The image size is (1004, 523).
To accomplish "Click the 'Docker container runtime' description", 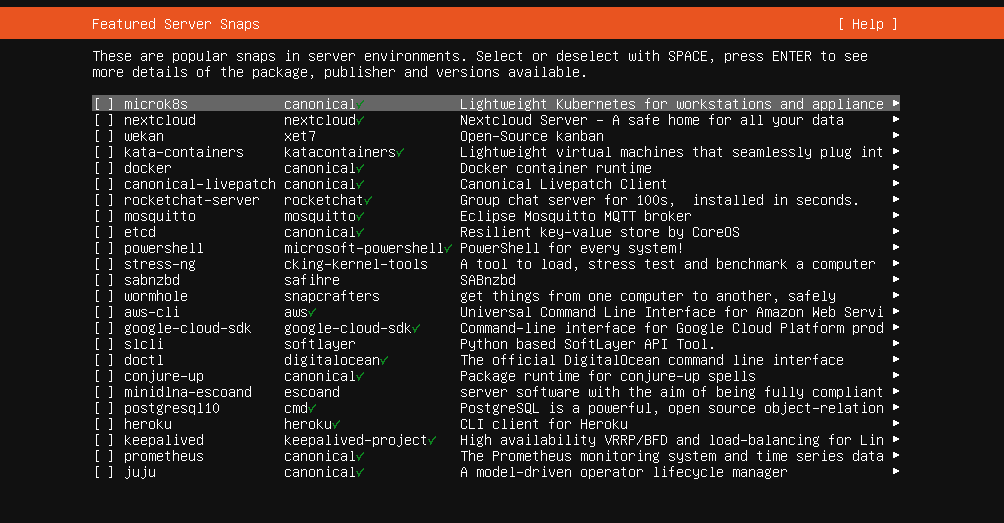I will tap(556, 168).
